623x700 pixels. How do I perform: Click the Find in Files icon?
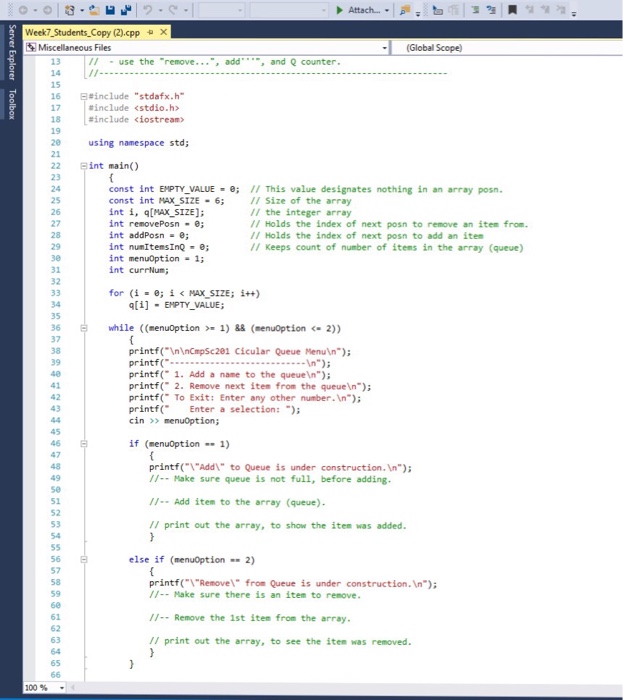click(x=405, y=10)
